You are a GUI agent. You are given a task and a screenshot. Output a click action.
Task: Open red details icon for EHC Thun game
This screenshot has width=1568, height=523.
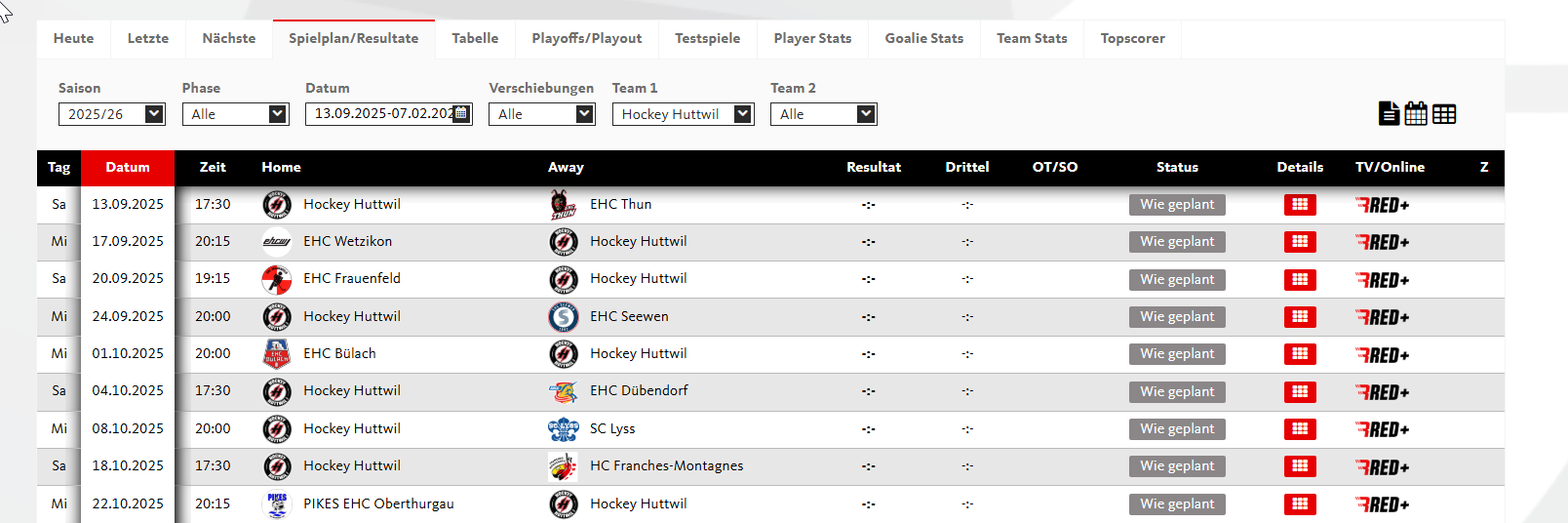(1300, 205)
